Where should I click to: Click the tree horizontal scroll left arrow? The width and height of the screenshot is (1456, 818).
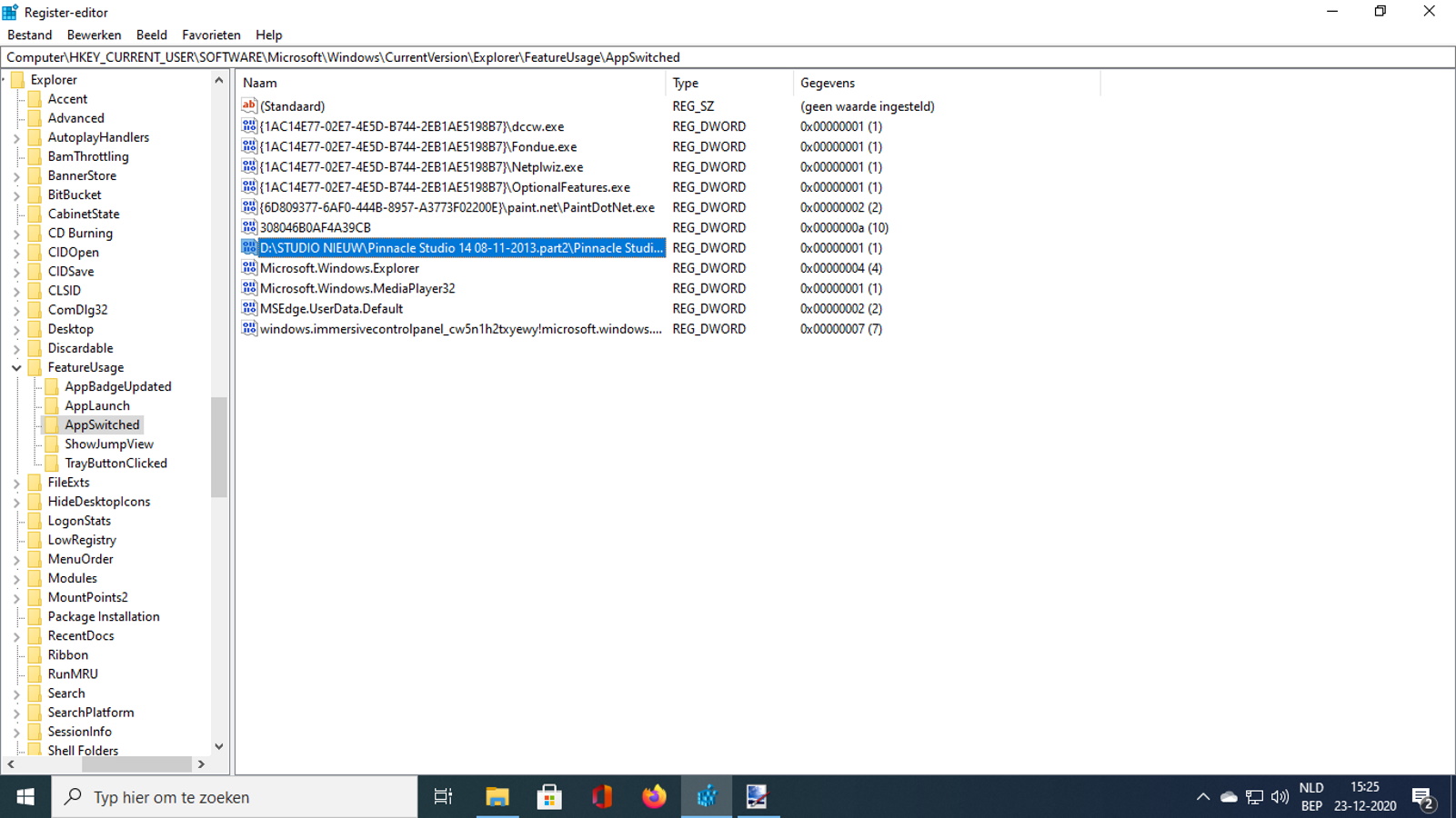11,764
